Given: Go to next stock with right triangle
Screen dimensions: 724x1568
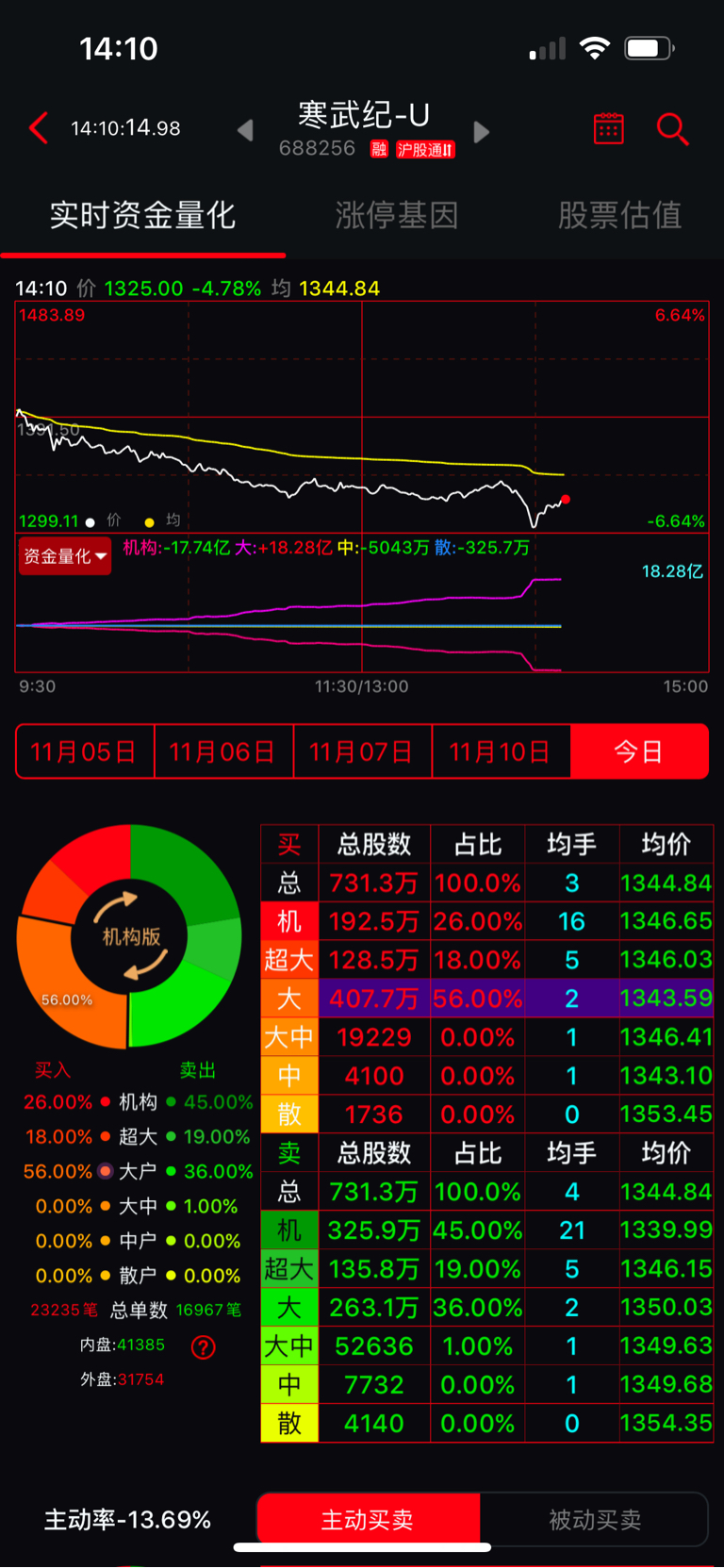Looking at the screenshot, I should pyautogui.click(x=481, y=132).
